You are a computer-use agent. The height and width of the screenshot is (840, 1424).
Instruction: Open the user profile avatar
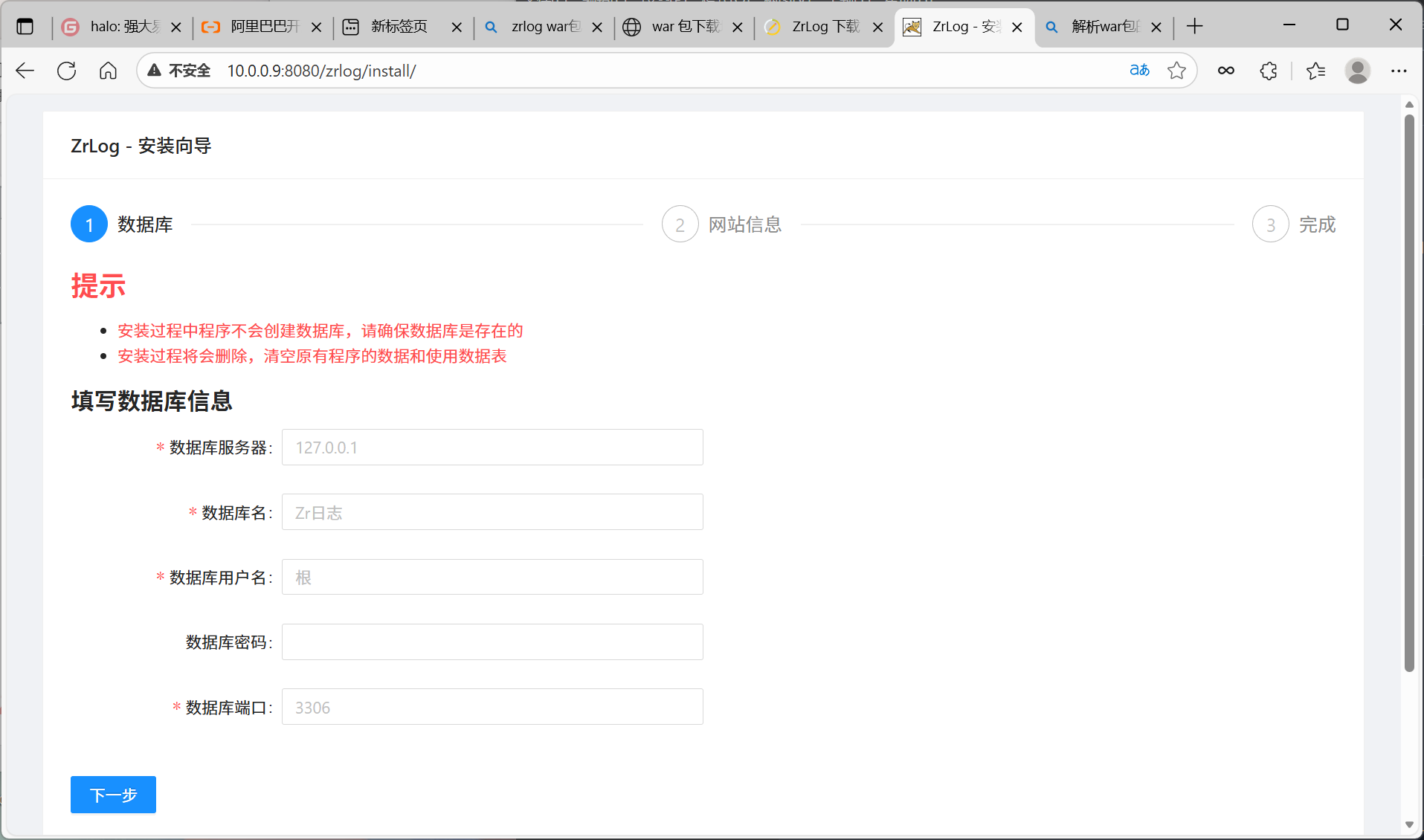1358,71
